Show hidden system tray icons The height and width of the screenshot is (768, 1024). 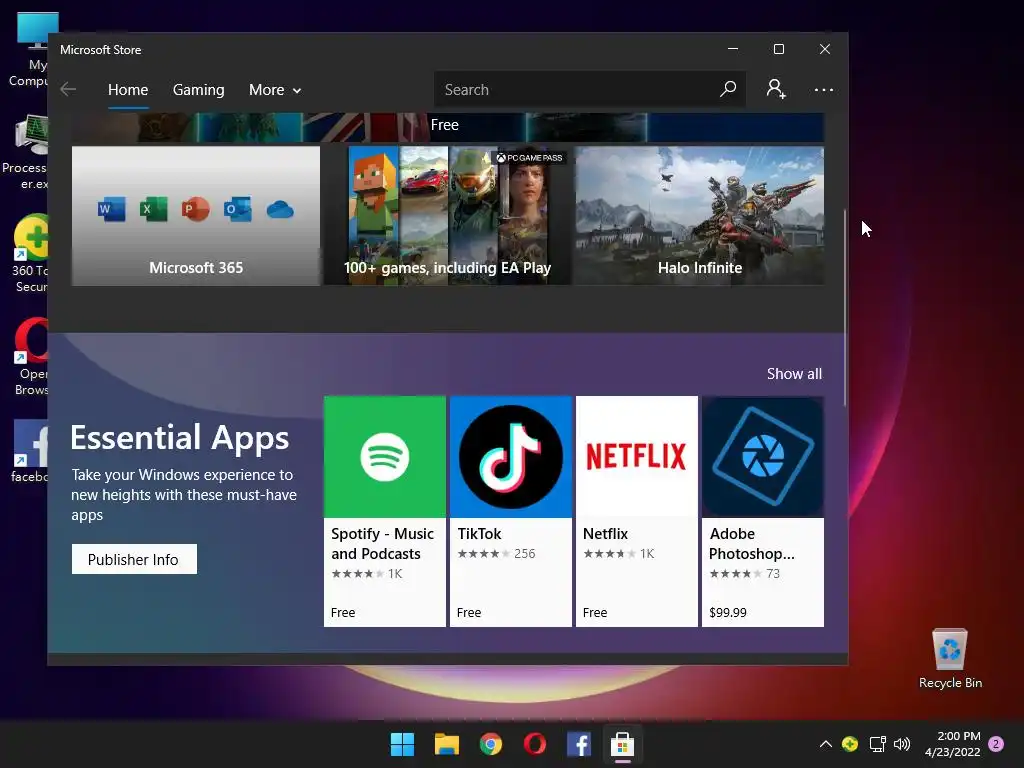(825, 744)
